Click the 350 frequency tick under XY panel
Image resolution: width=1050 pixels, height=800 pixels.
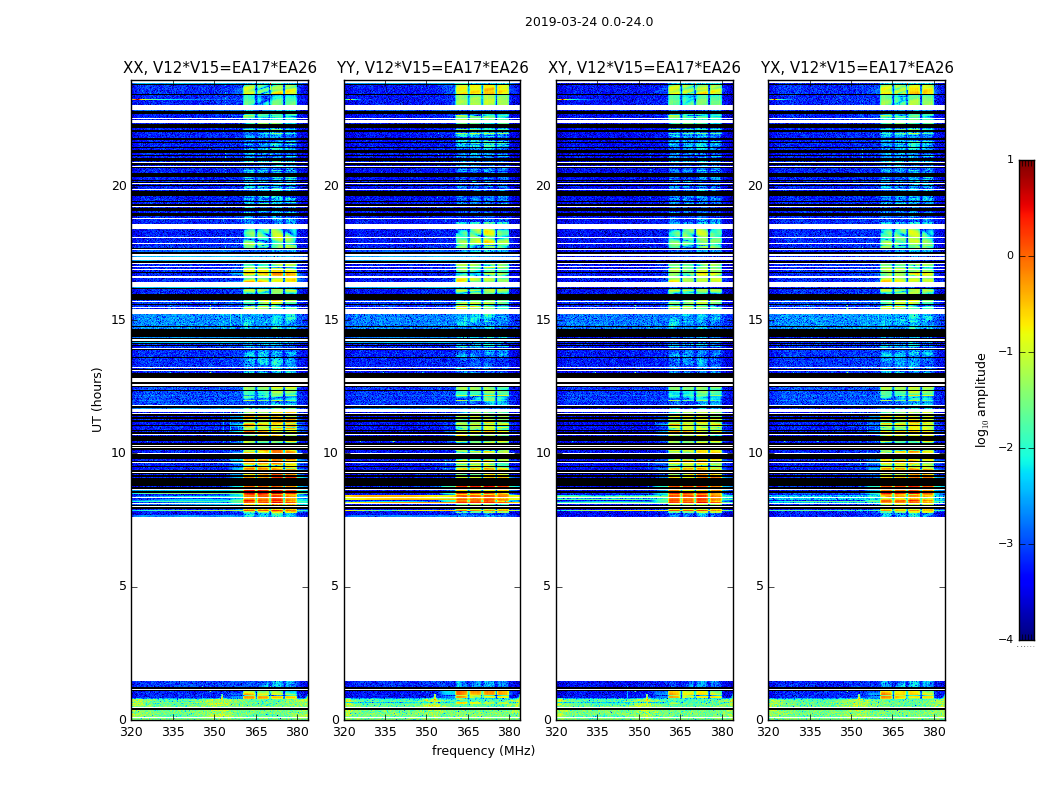point(639,732)
